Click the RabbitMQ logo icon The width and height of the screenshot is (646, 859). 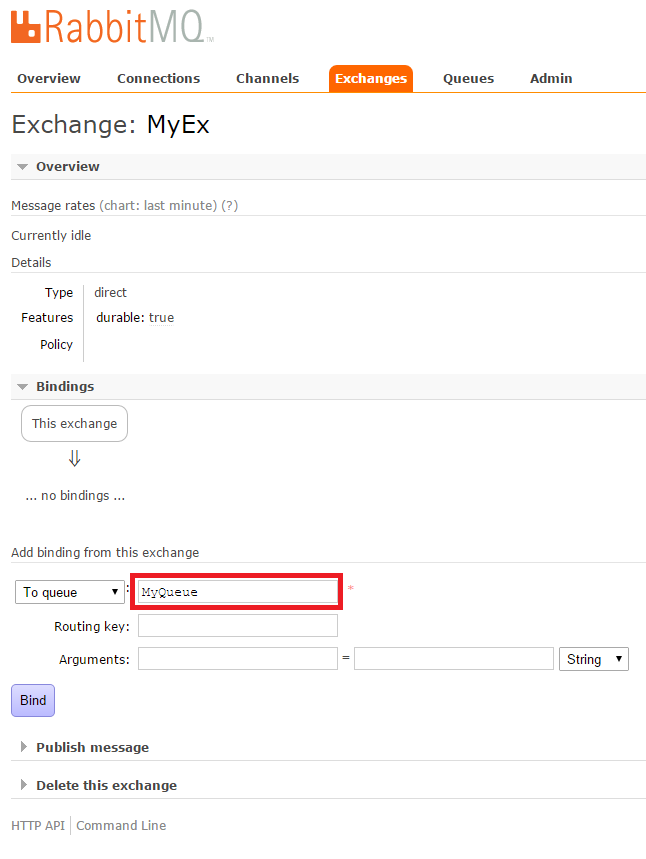[x=27, y=27]
